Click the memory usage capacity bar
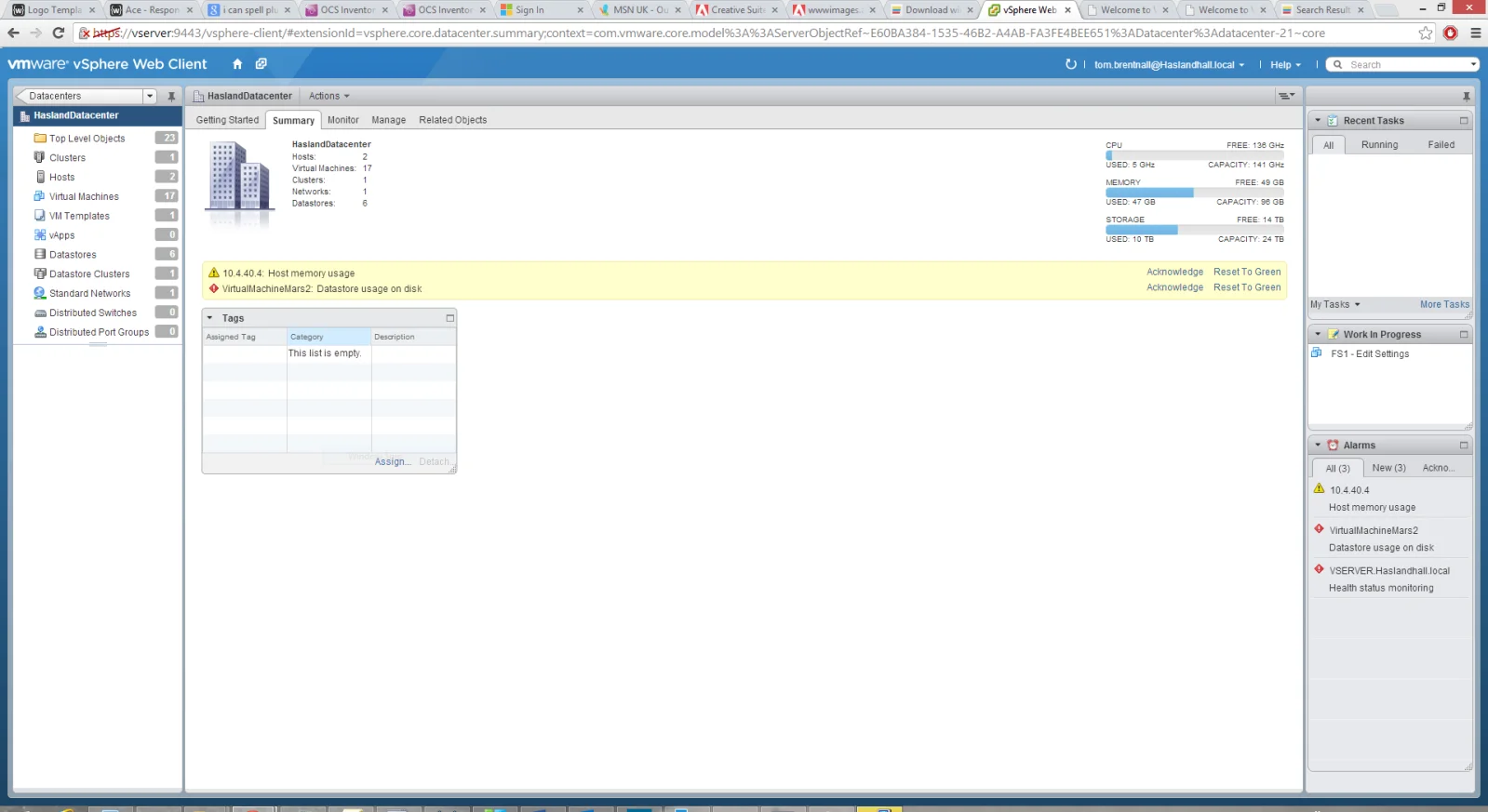 [x=1194, y=193]
